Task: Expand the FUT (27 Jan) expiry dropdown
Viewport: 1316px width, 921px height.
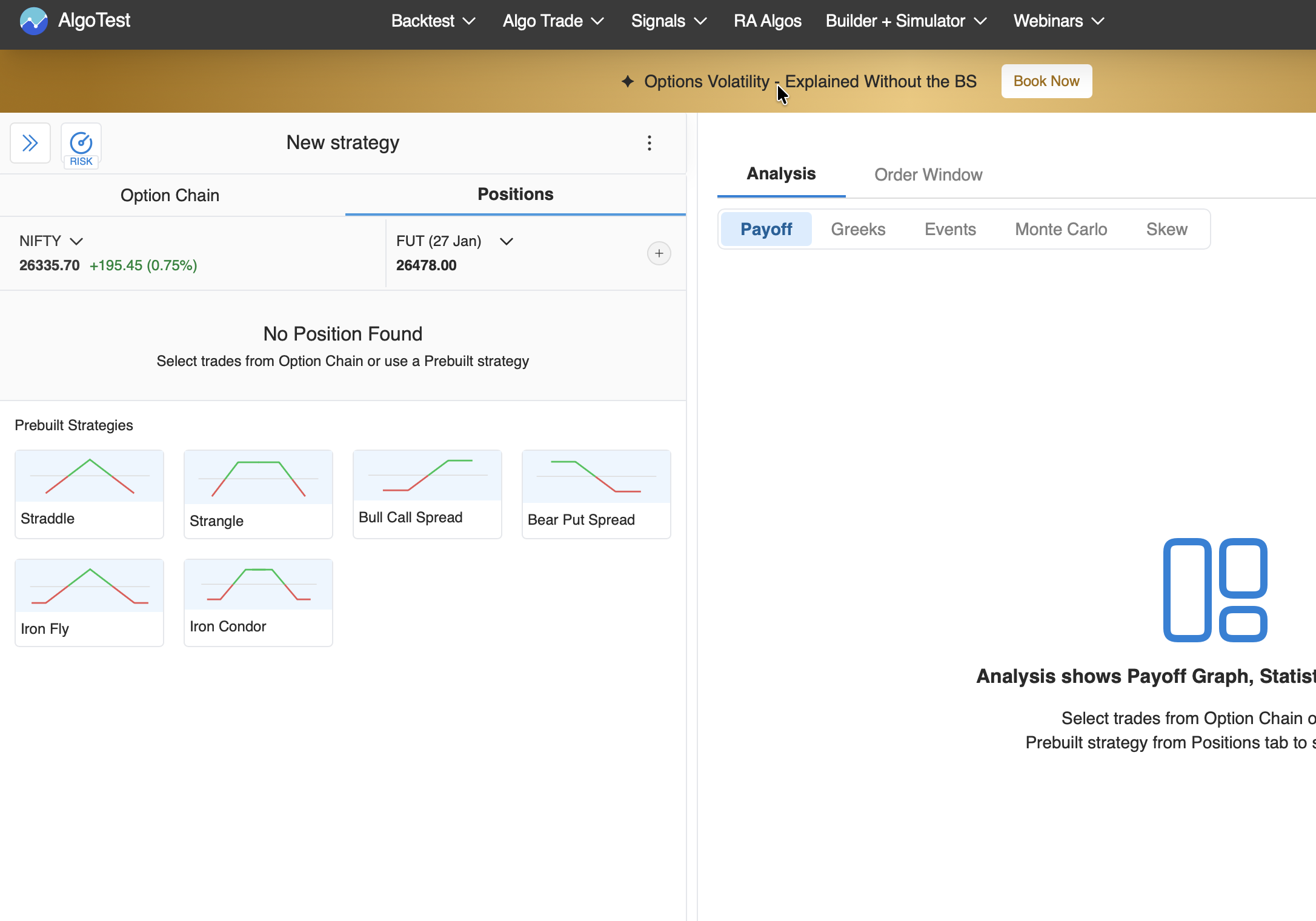Action: click(454, 241)
